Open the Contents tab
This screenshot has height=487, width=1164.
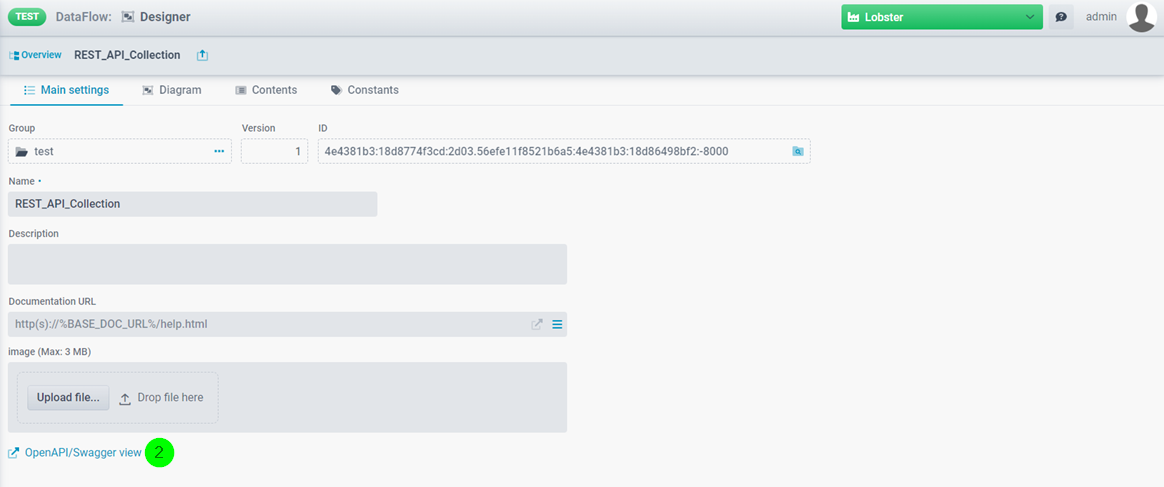click(266, 90)
